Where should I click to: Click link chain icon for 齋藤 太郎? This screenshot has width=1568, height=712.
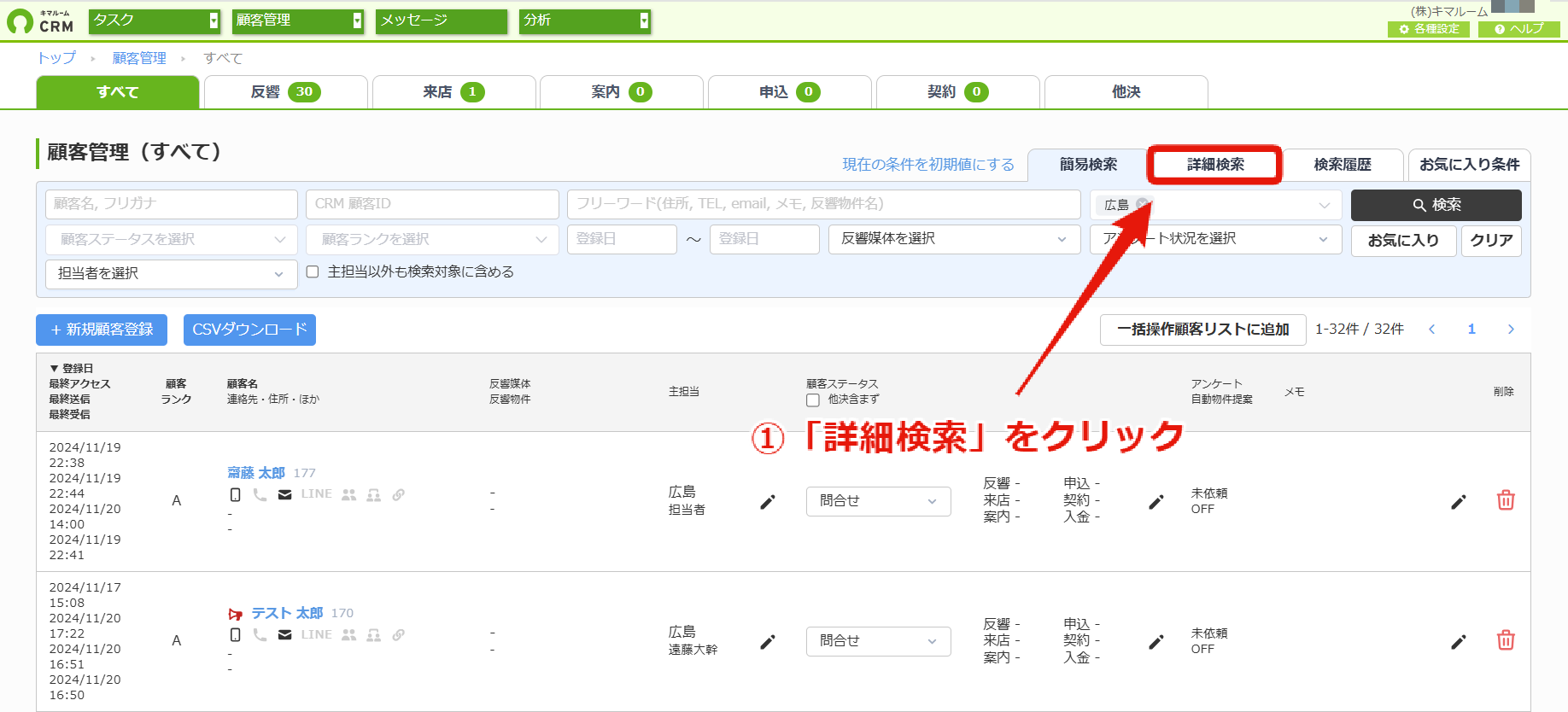click(x=399, y=494)
